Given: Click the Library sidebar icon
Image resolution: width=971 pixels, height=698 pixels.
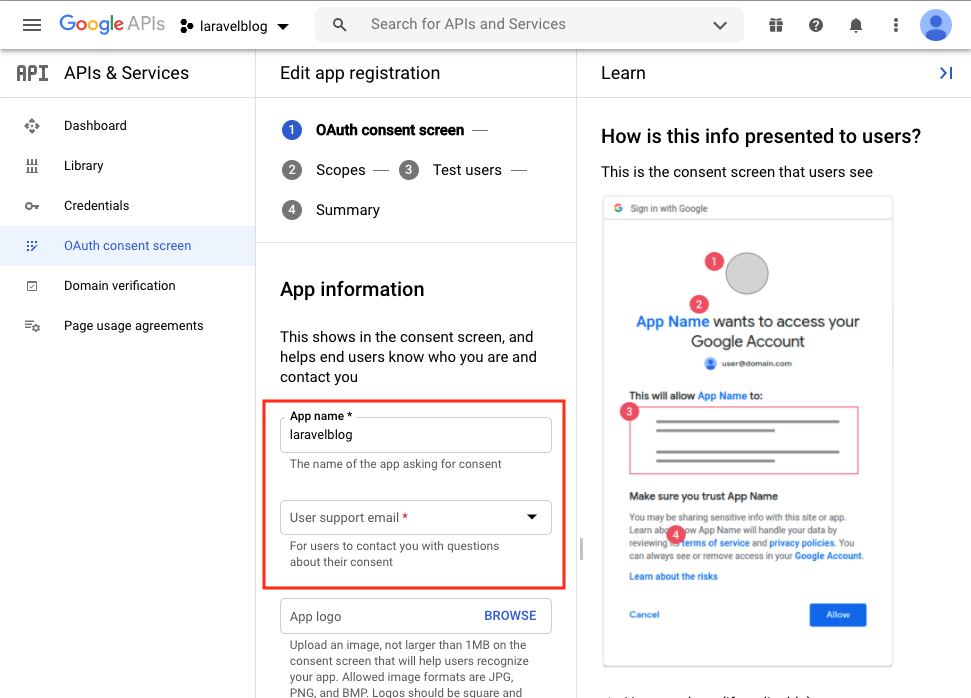Looking at the screenshot, I should point(32,166).
